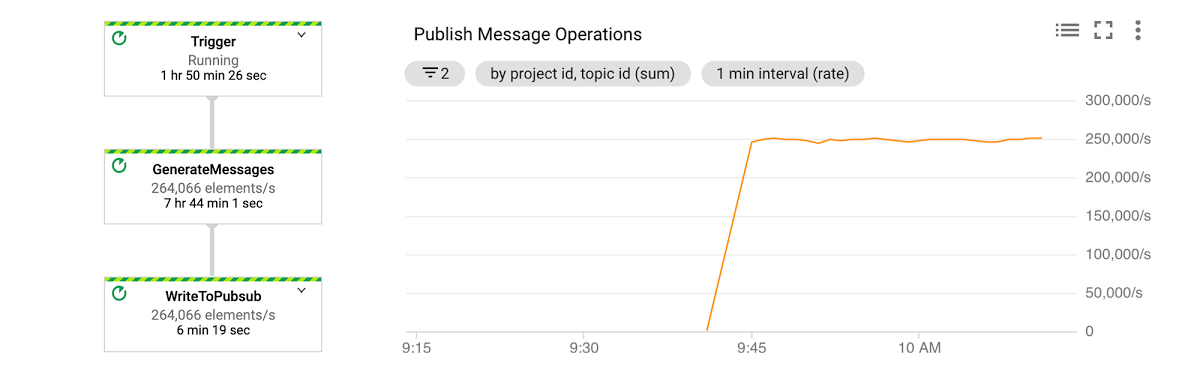Click the connector between Trigger and GenerateMessages
Viewport: 1200px width, 375px height.
click(x=212, y=122)
